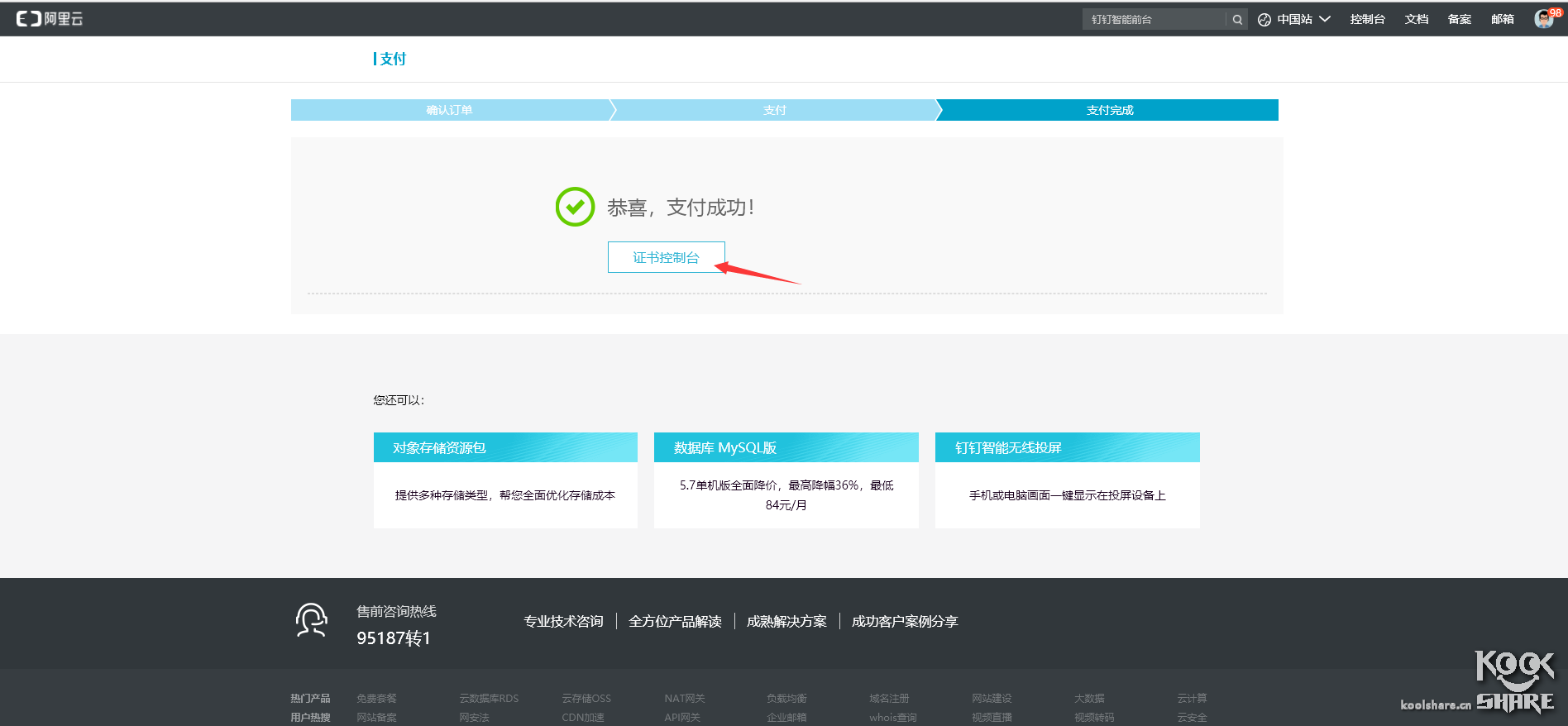Click 全方位产品解读 footer link
Viewport: 1568px width, 726px height.
[675, 621]
